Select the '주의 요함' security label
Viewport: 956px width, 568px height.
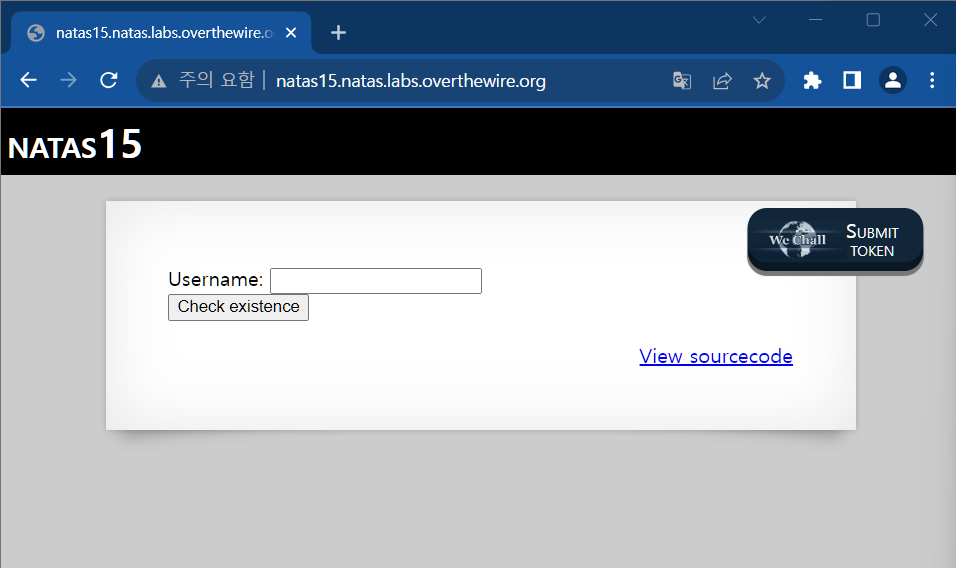[216, 80]
